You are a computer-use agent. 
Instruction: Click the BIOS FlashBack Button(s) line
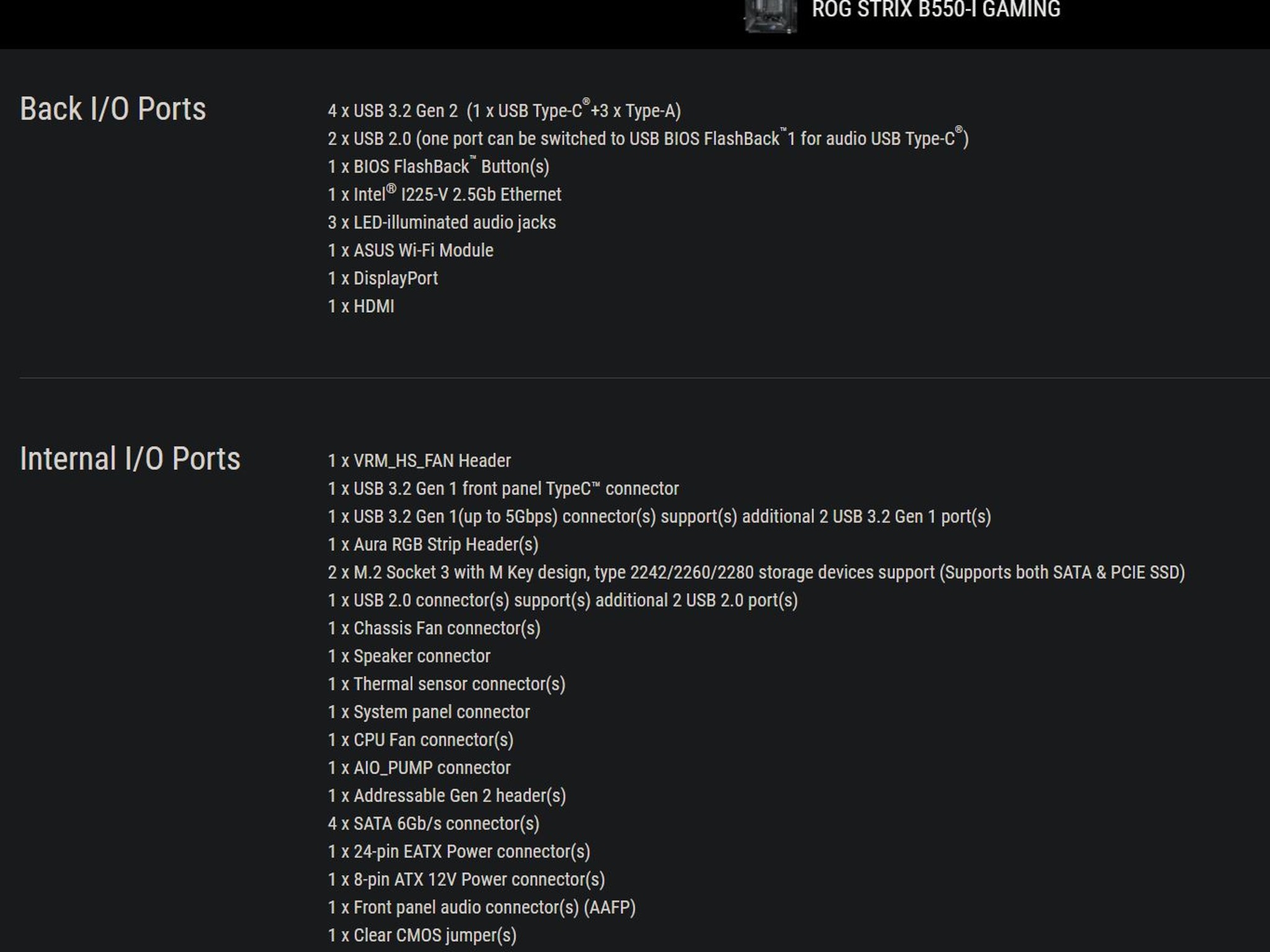[x=438, y=167]
